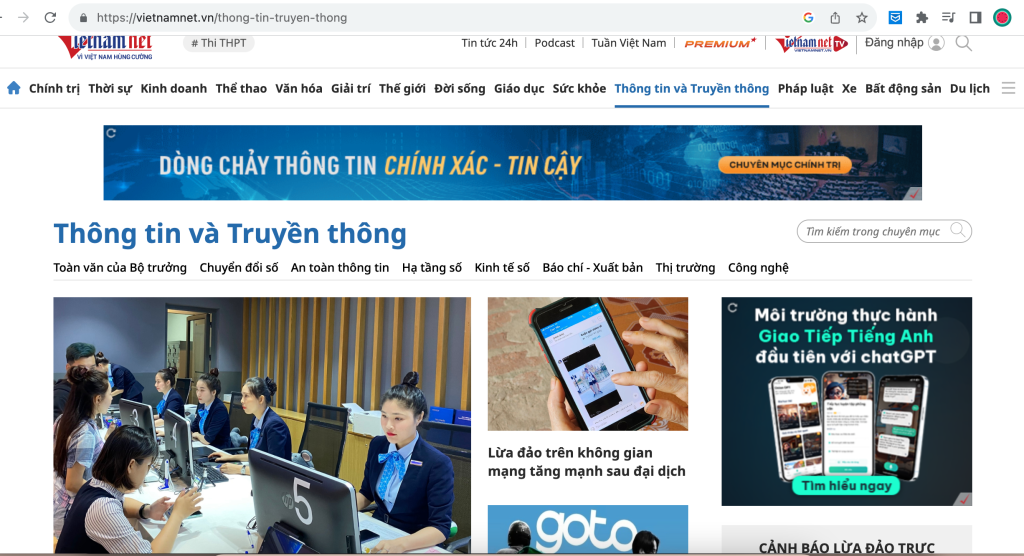
Task: Click the browser forward arrow
Action: 24,18
